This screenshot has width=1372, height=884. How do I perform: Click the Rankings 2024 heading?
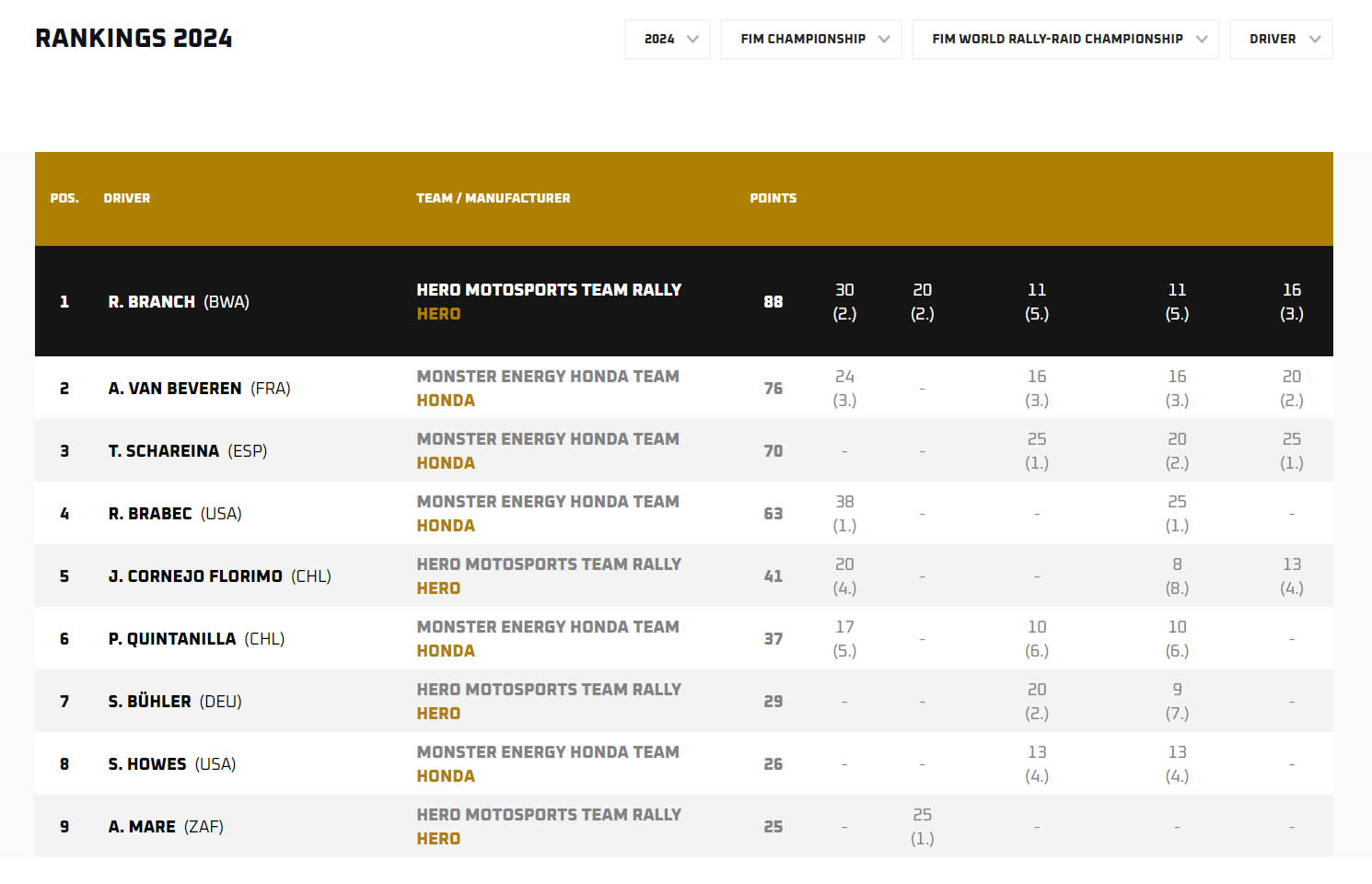click(134, 39)
